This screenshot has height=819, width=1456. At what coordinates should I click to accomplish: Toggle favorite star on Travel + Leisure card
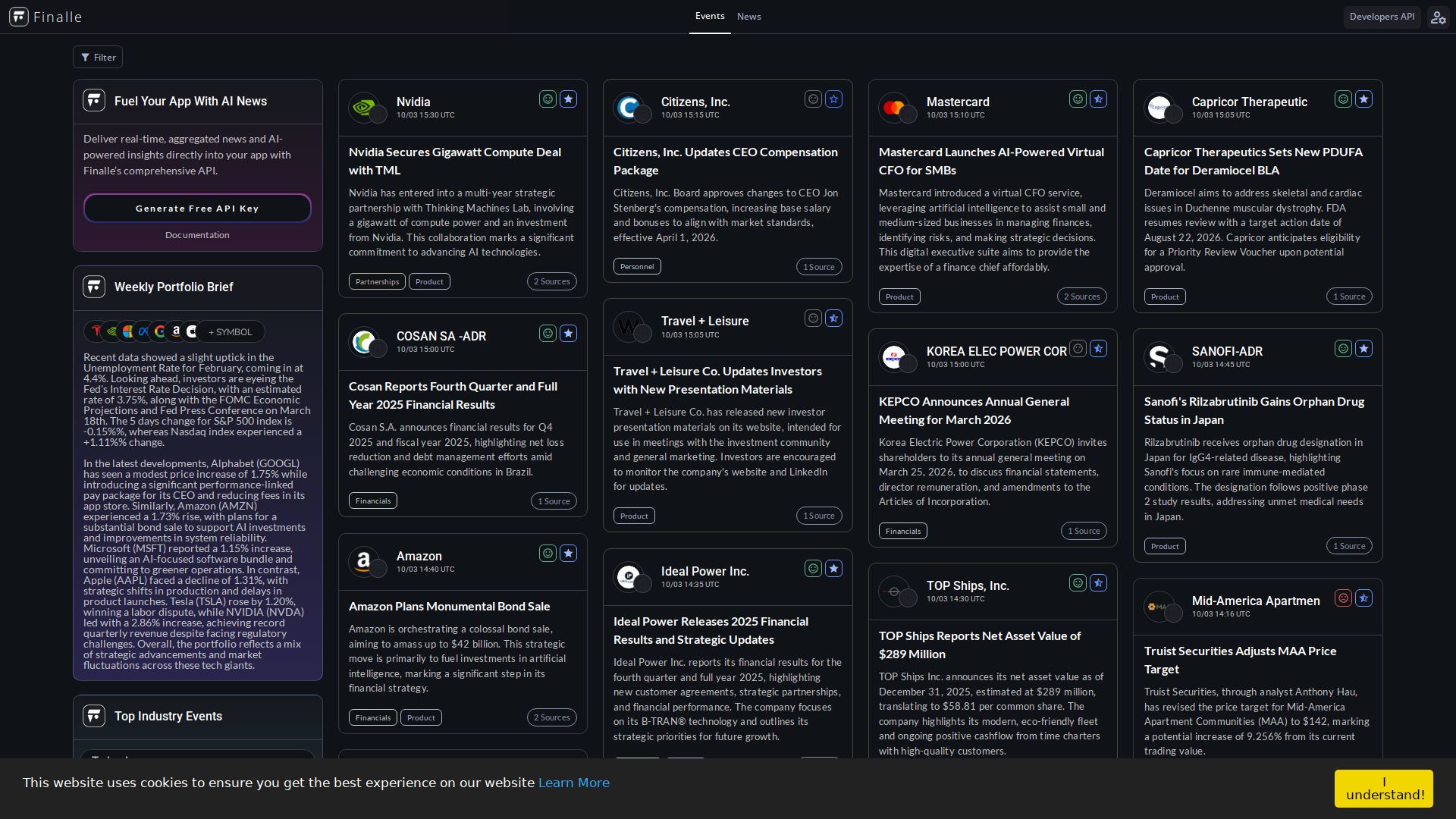coord(833,318)
